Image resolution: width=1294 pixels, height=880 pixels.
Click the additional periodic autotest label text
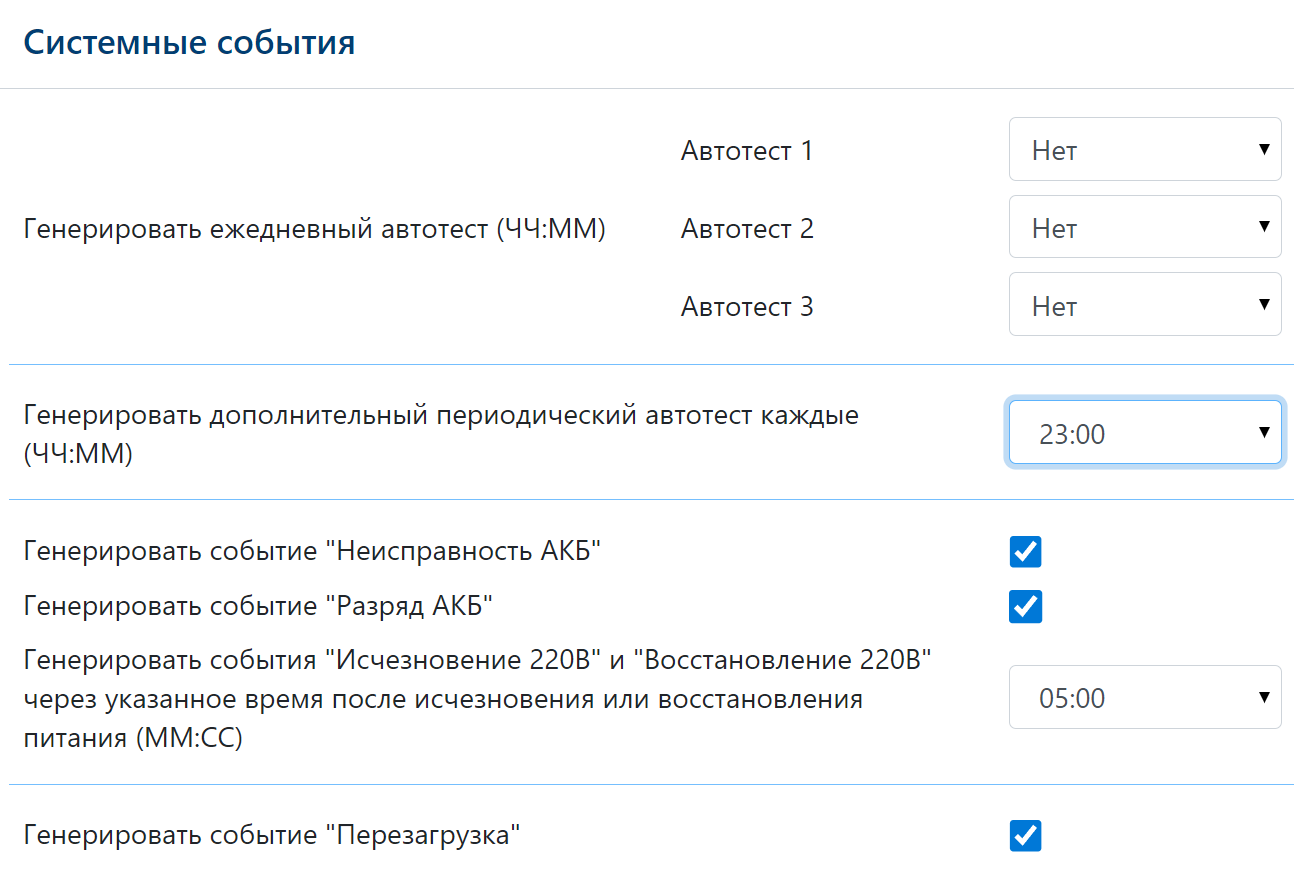pyautogui.click(x=440, y=415)
